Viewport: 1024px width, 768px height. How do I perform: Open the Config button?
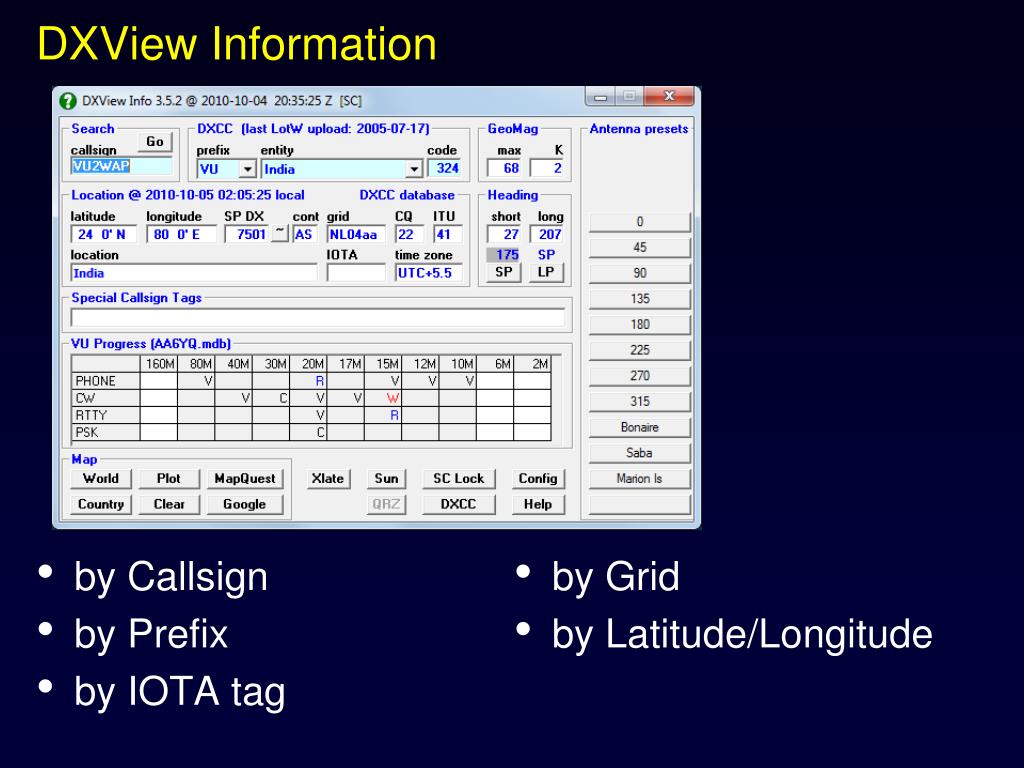coord(537,479)
